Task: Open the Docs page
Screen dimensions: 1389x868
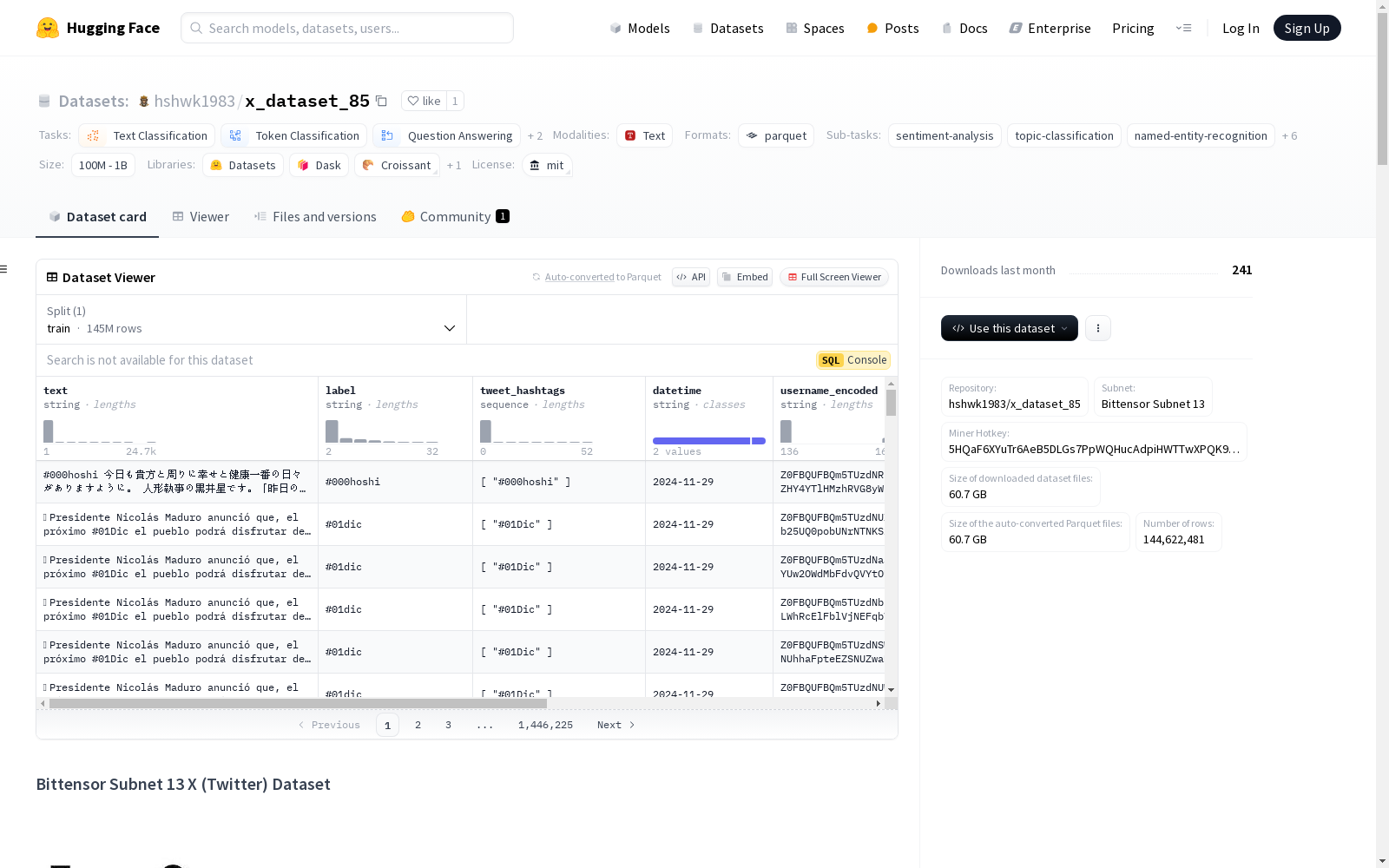Action: tap(964, 28)
